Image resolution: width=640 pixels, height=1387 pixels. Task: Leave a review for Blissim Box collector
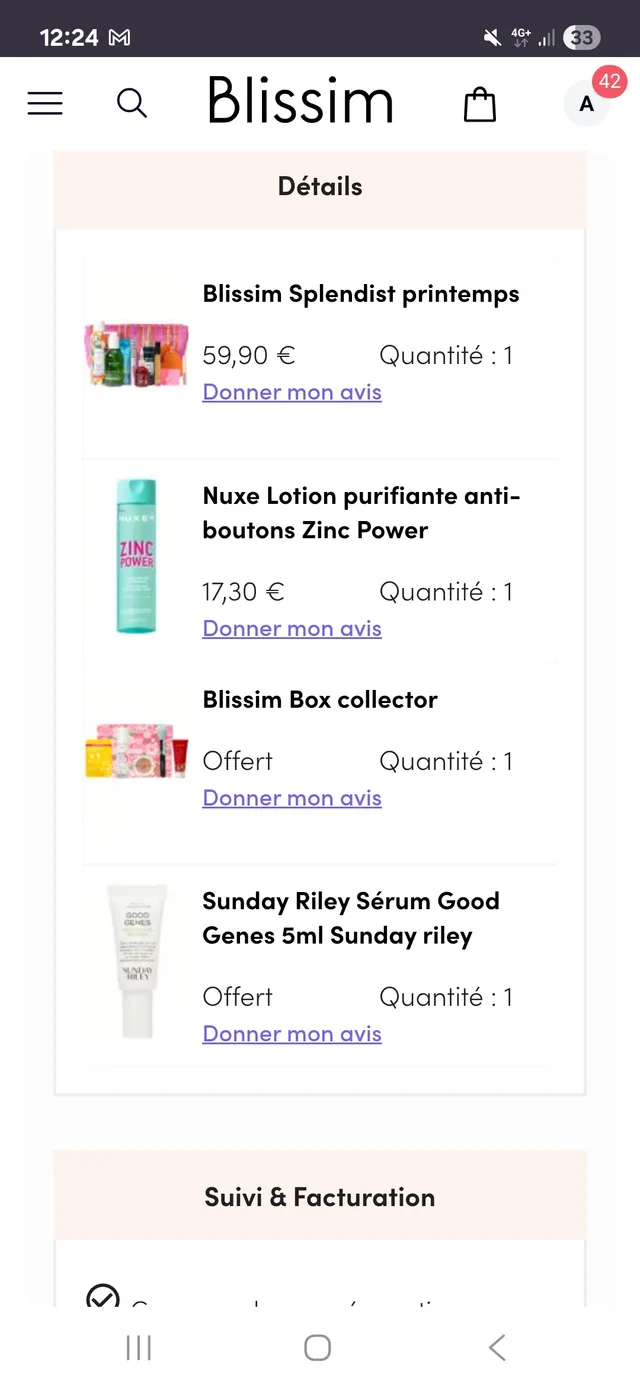(x=292, y=798)
